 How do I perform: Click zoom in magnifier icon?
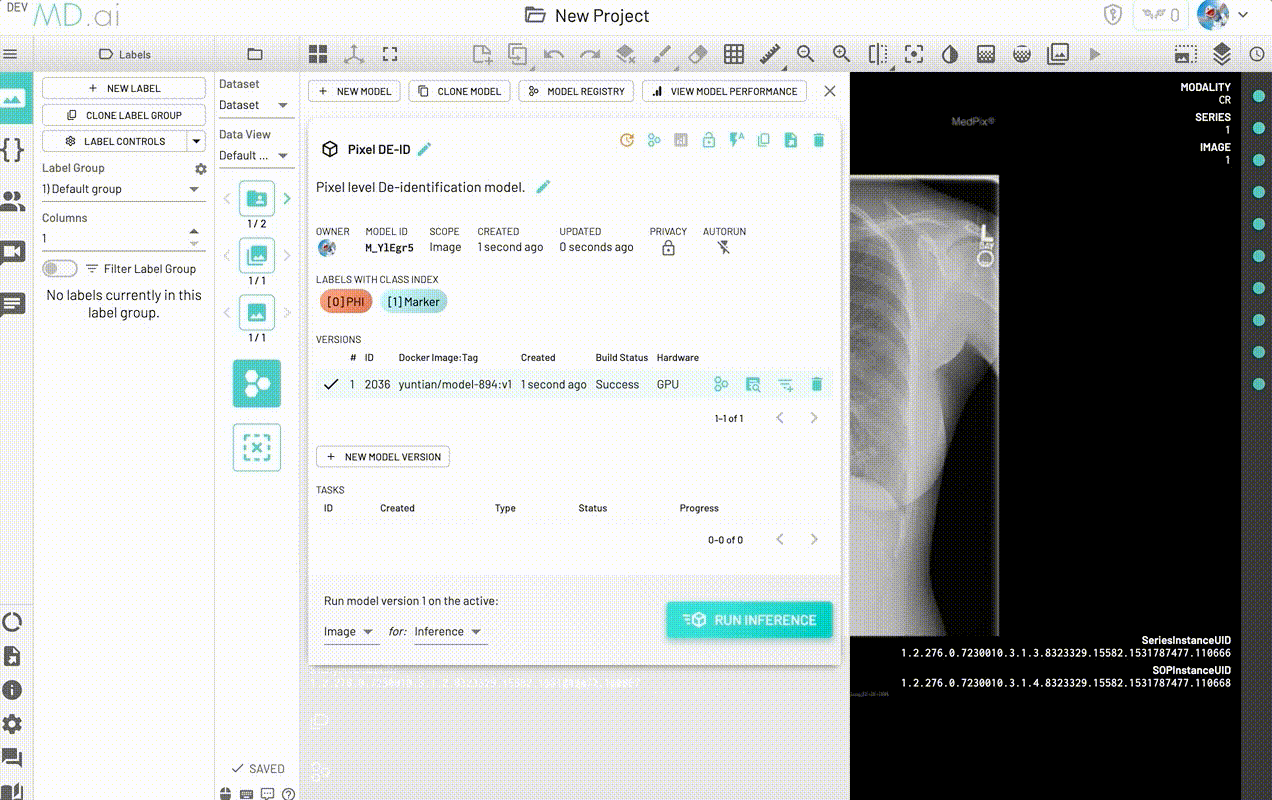[841, 54]
